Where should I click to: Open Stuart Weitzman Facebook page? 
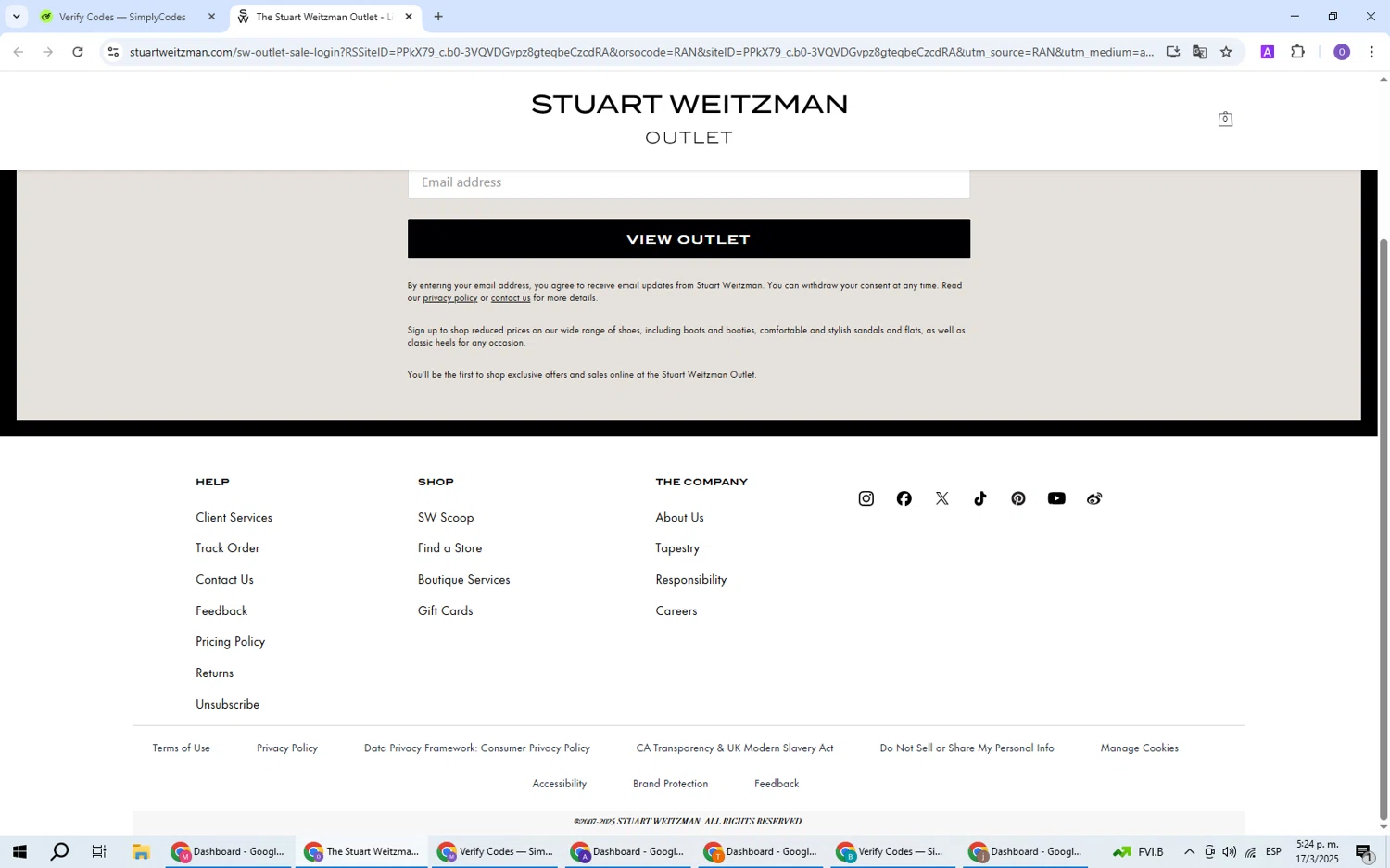(x=903, y=498)
